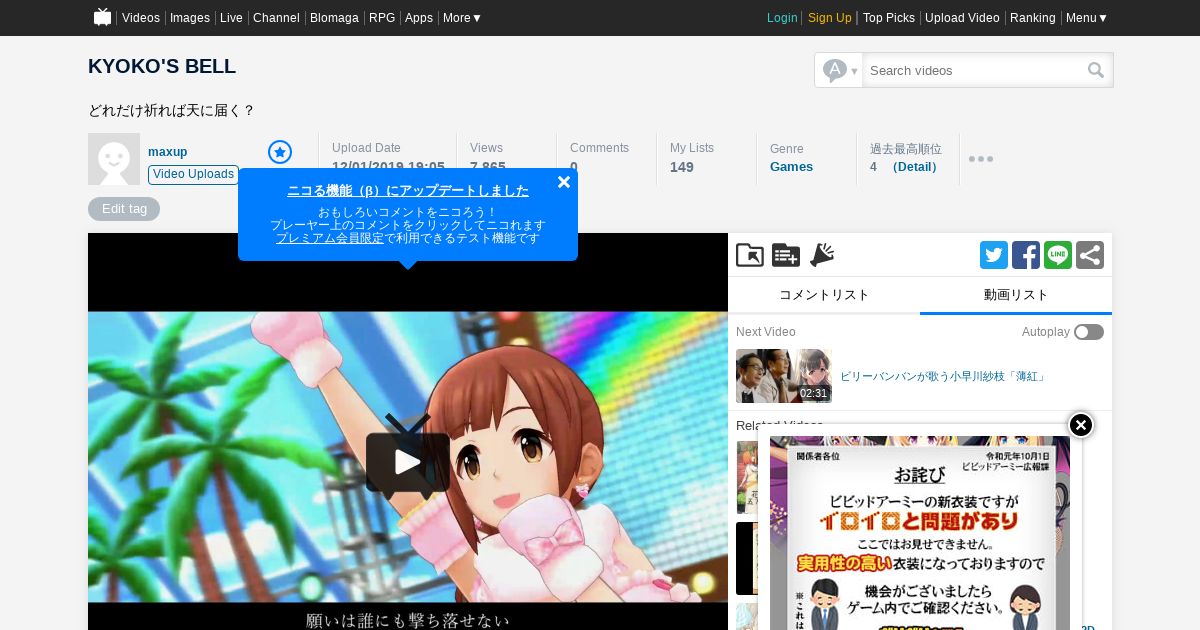Open the (Detail) ranking link
The width and height of the screenshot is (1200, 630).
click(915, 167)
